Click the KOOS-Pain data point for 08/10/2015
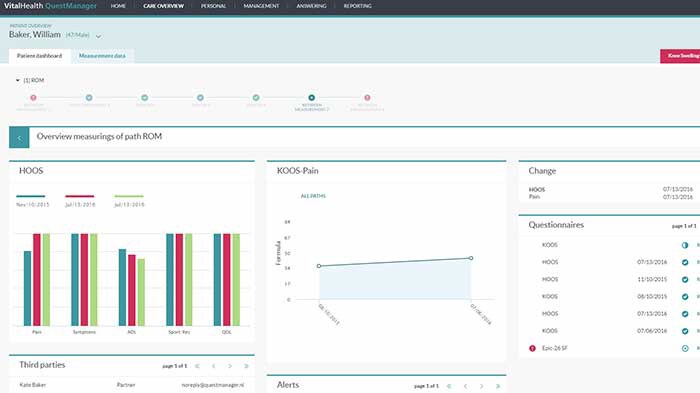The image size is (700, 393). 319,266
